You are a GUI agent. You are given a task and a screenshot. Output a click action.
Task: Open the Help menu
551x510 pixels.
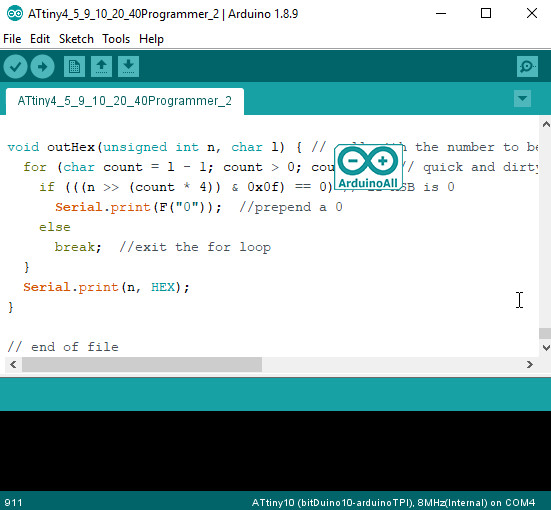tap(151, 39)
